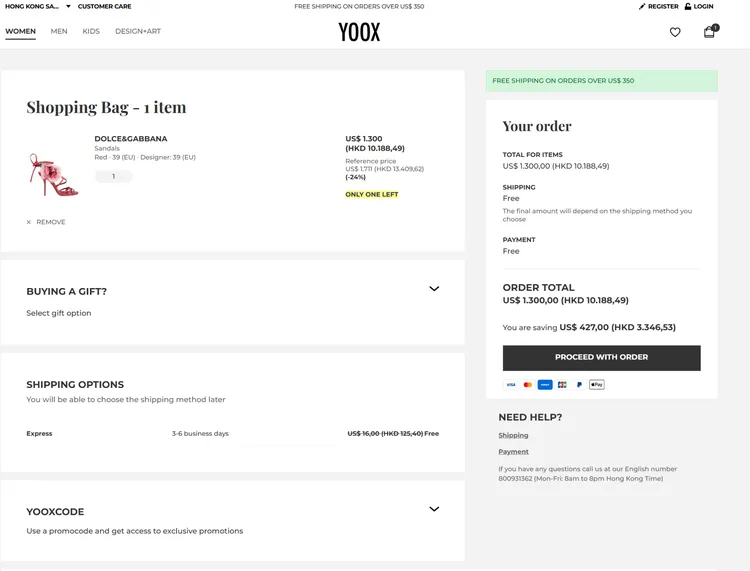Click top bar free shipping notice

(x=359, y=6)
